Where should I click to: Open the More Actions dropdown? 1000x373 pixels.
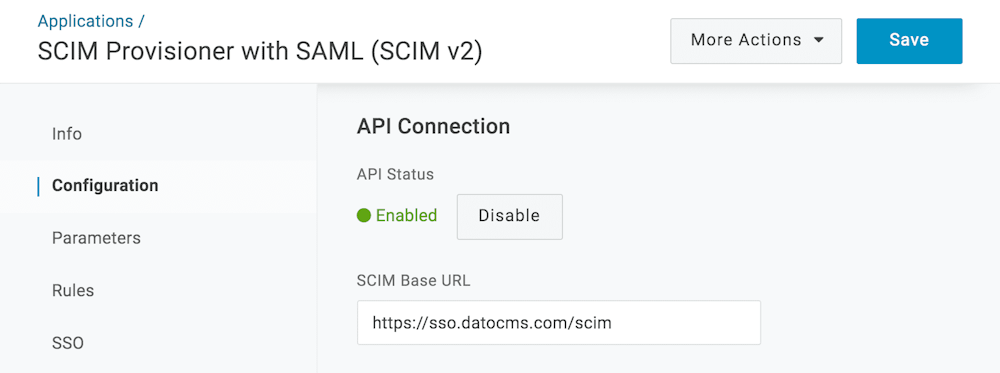coord(756,41)
